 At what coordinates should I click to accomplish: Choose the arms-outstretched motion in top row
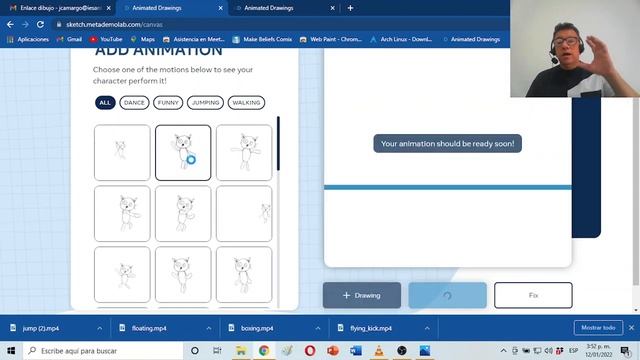pos(244,153)
